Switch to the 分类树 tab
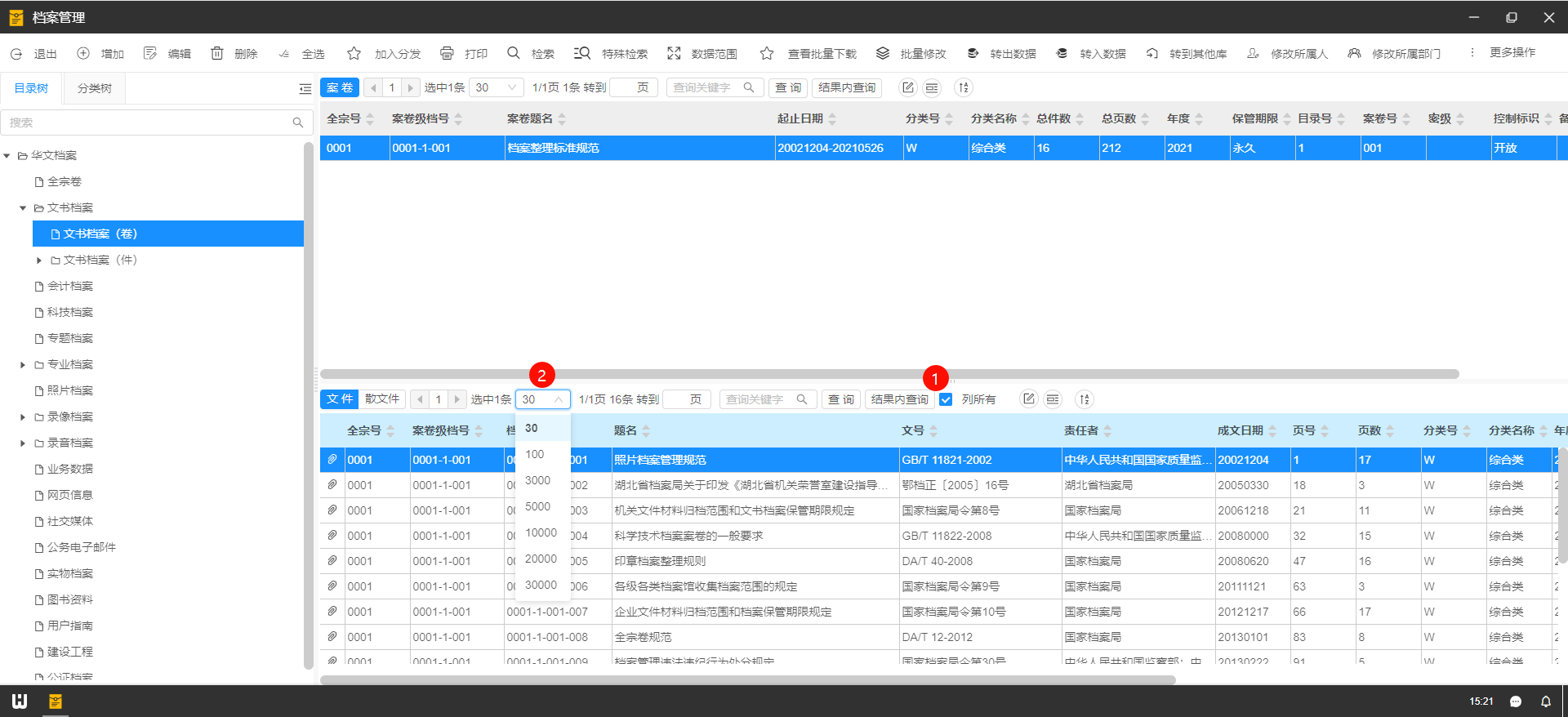 pos(95,88)
